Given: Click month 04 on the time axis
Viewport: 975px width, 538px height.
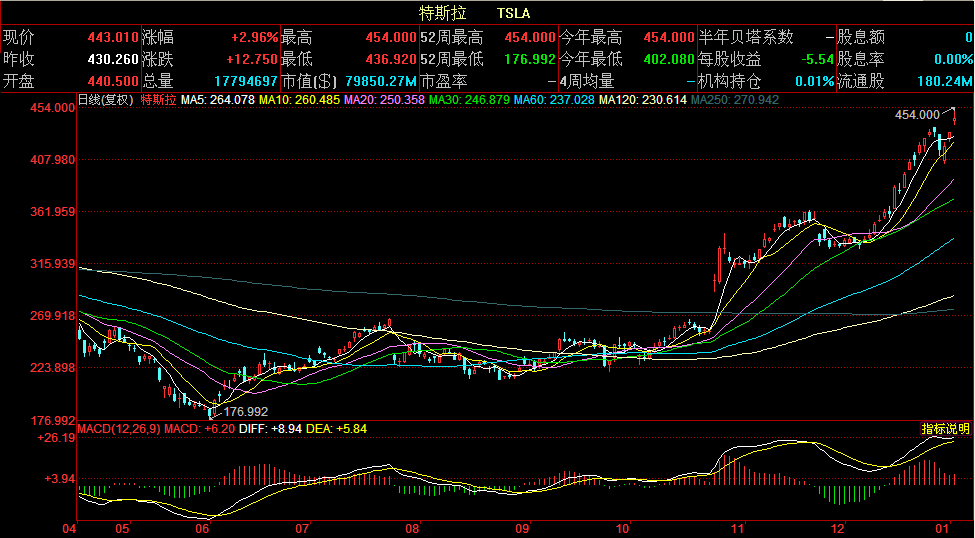Looking at the screenshot, I should tap(70, 529).
